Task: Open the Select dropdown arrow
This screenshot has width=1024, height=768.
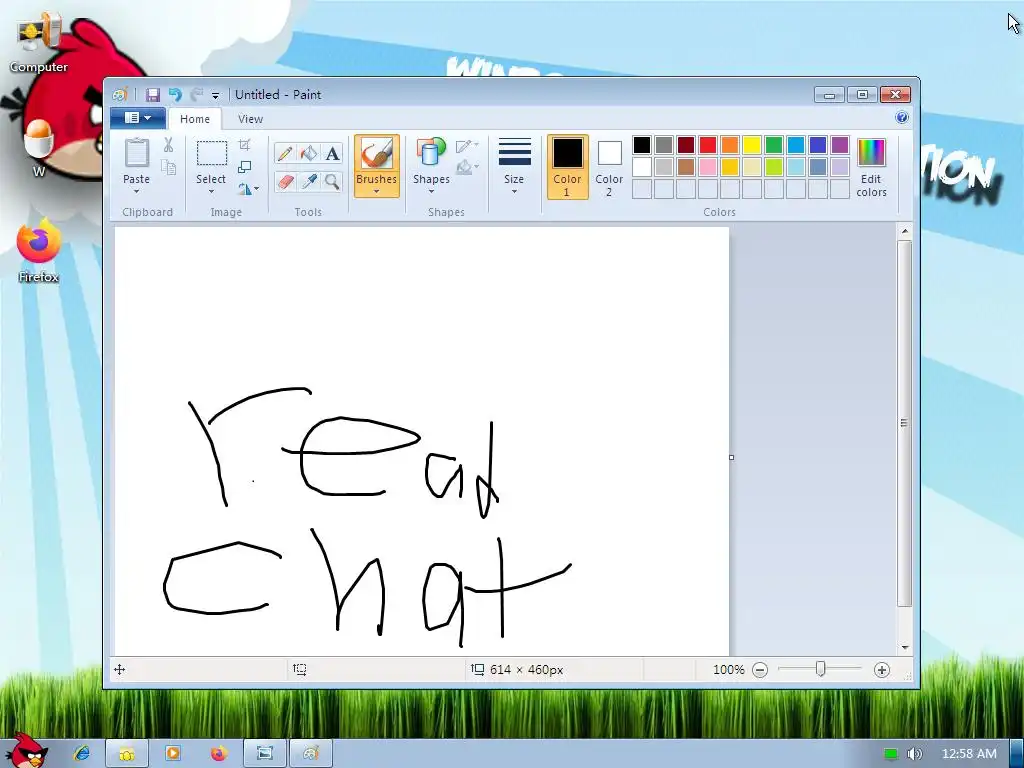Action: click(x=211, y=192)
